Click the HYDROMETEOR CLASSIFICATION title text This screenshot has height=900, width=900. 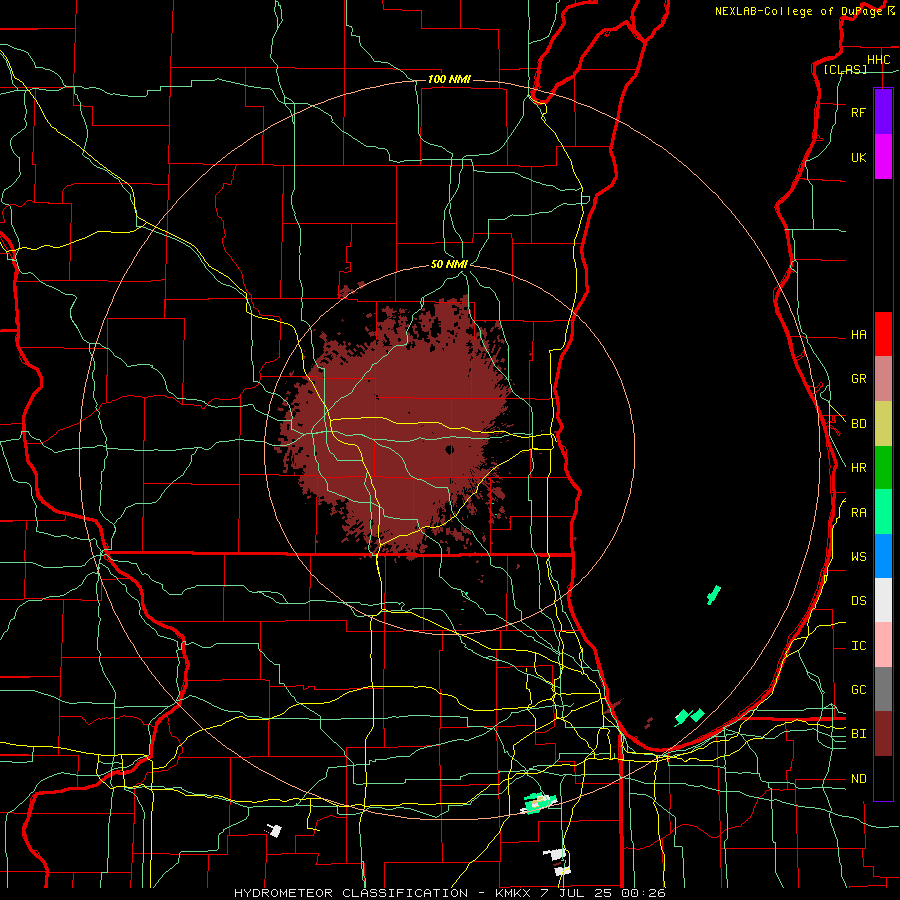(x=350, y=893)
